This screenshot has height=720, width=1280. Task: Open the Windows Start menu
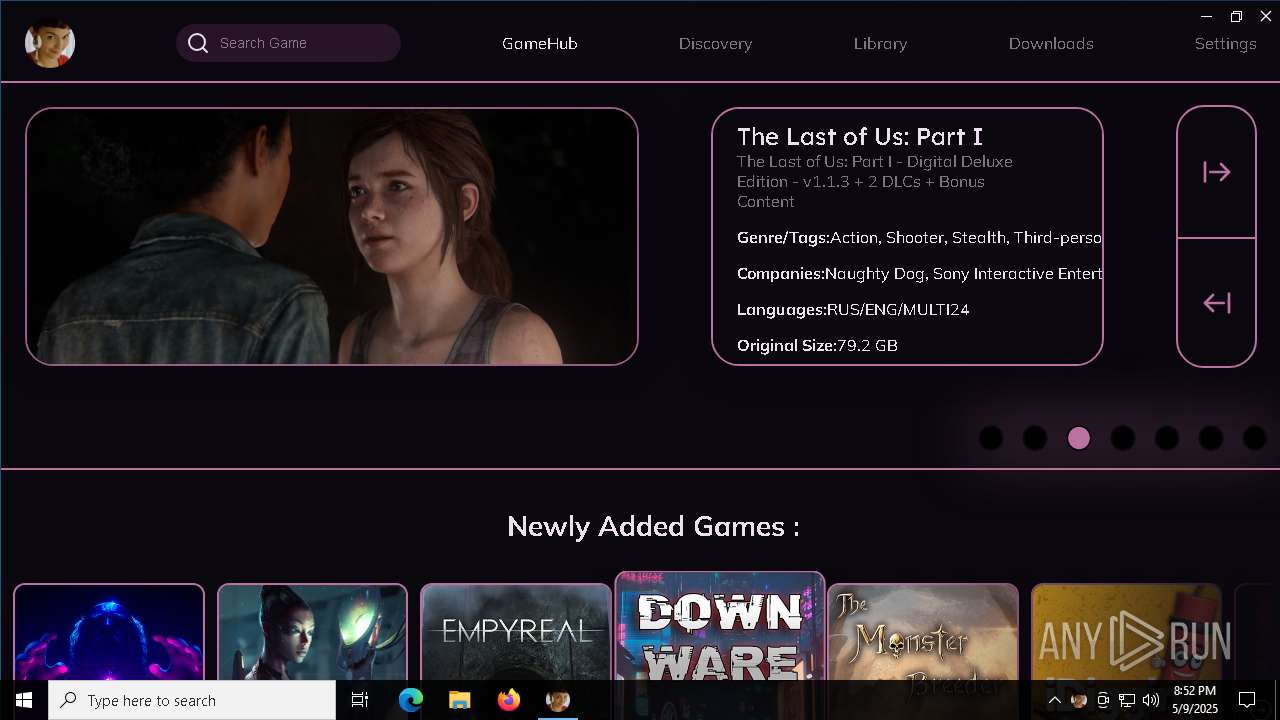[x=24, y=700]
